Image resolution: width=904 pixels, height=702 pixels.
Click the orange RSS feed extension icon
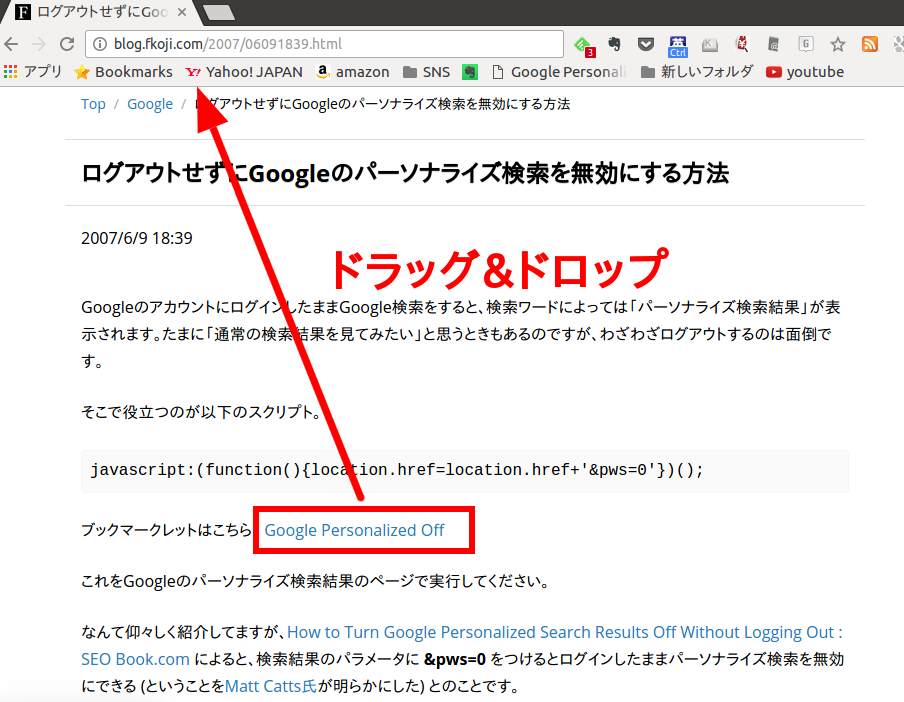pos(869,44)
